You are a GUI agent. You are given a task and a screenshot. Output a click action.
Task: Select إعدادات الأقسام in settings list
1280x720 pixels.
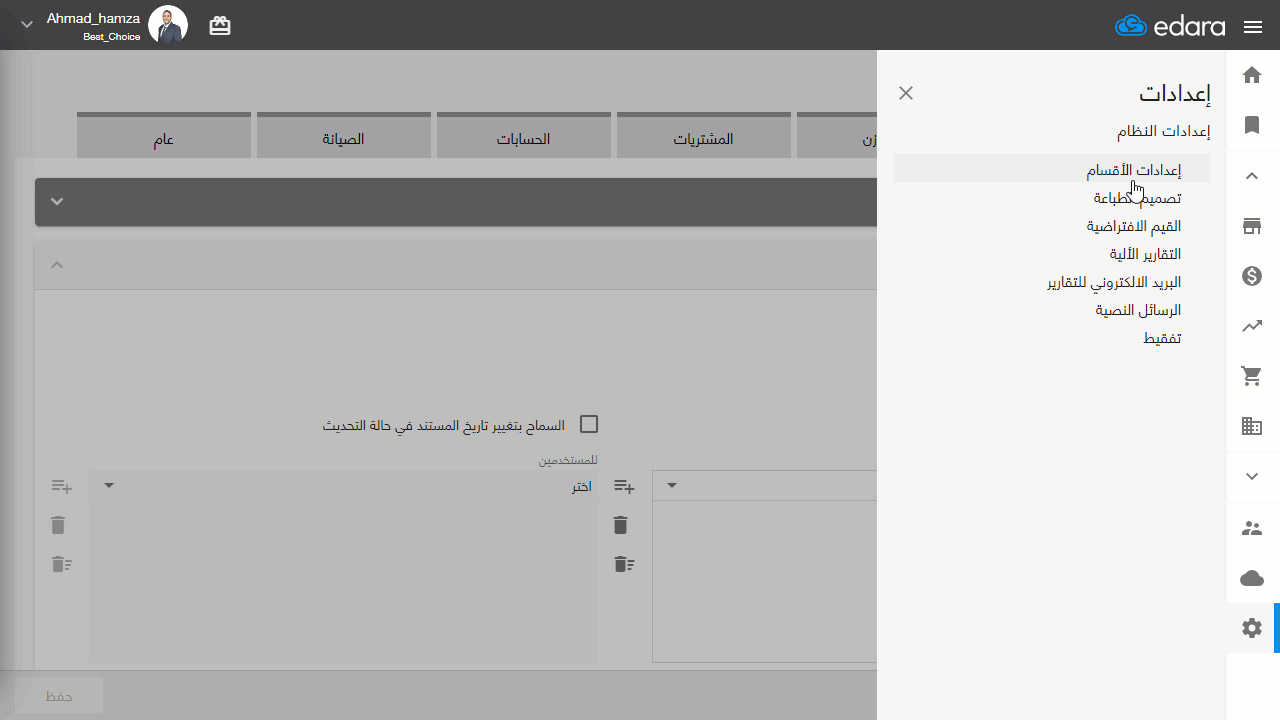pyautogui.click(x=1052, y=169)
